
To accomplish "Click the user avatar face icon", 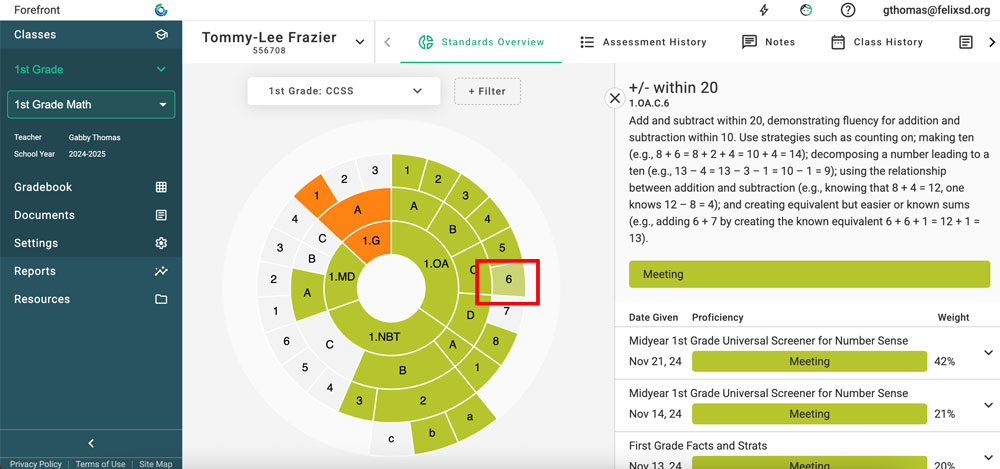I will pyautogui.click(x=807, y=11).
